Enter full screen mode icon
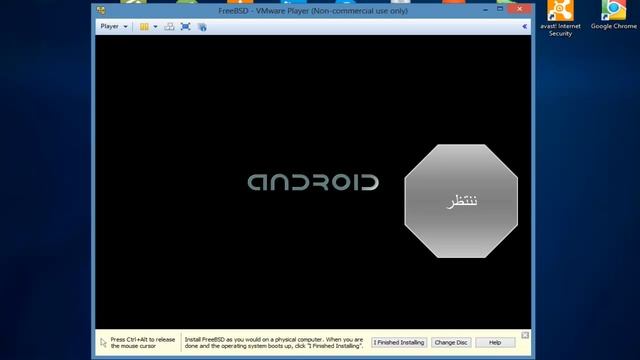640x360 pixels. 186,27
